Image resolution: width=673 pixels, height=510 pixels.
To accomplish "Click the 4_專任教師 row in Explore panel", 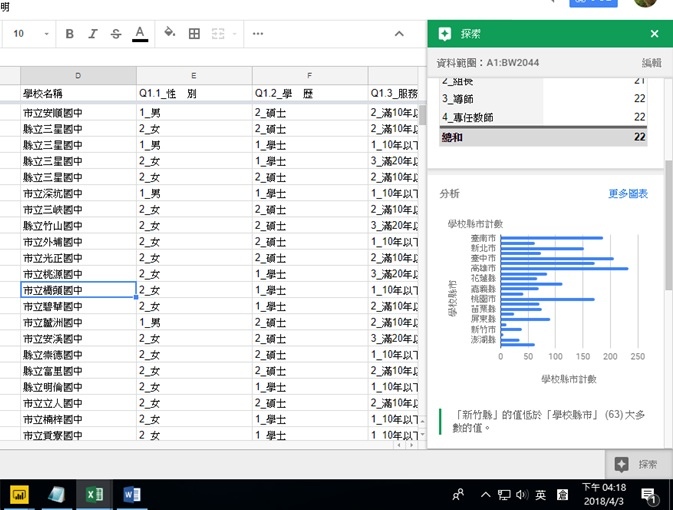I will click(x=543, y=117).
